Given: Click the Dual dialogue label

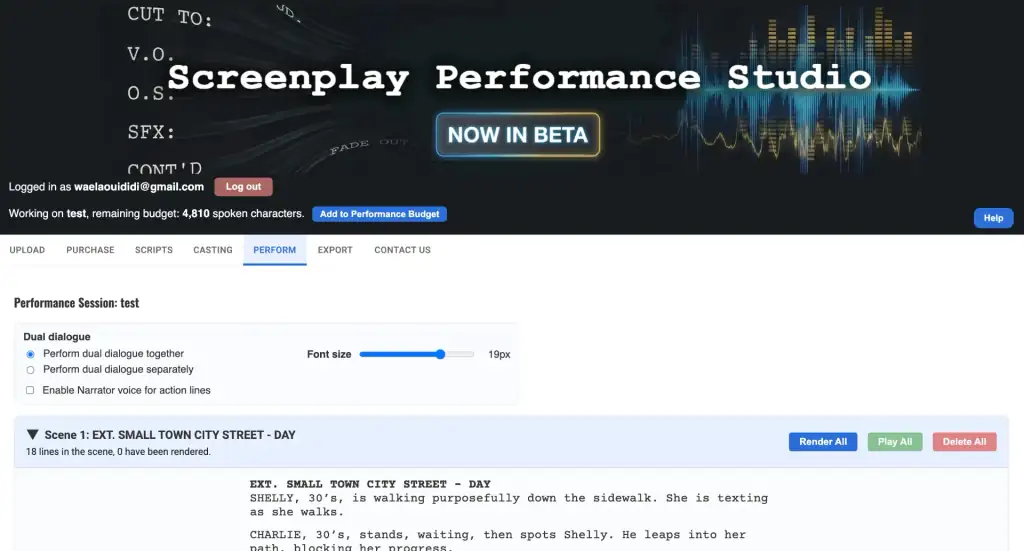Looking at the screenshot, I should click(x=57, y=337).
